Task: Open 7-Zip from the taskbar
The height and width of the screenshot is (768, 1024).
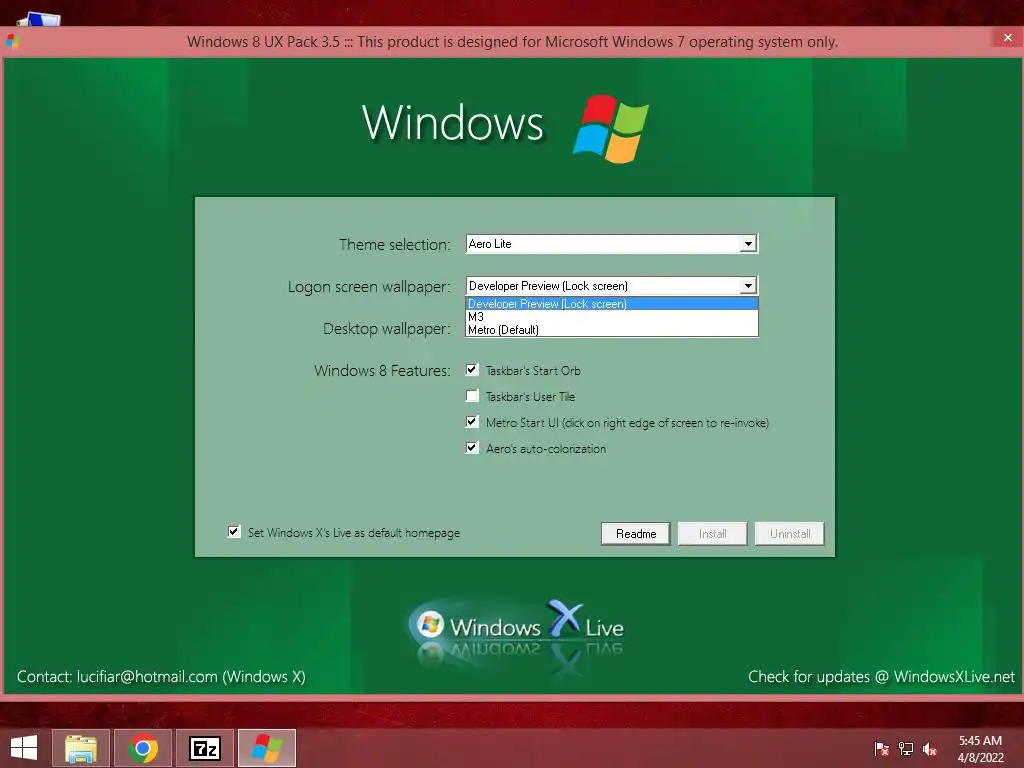Action: 204,748
